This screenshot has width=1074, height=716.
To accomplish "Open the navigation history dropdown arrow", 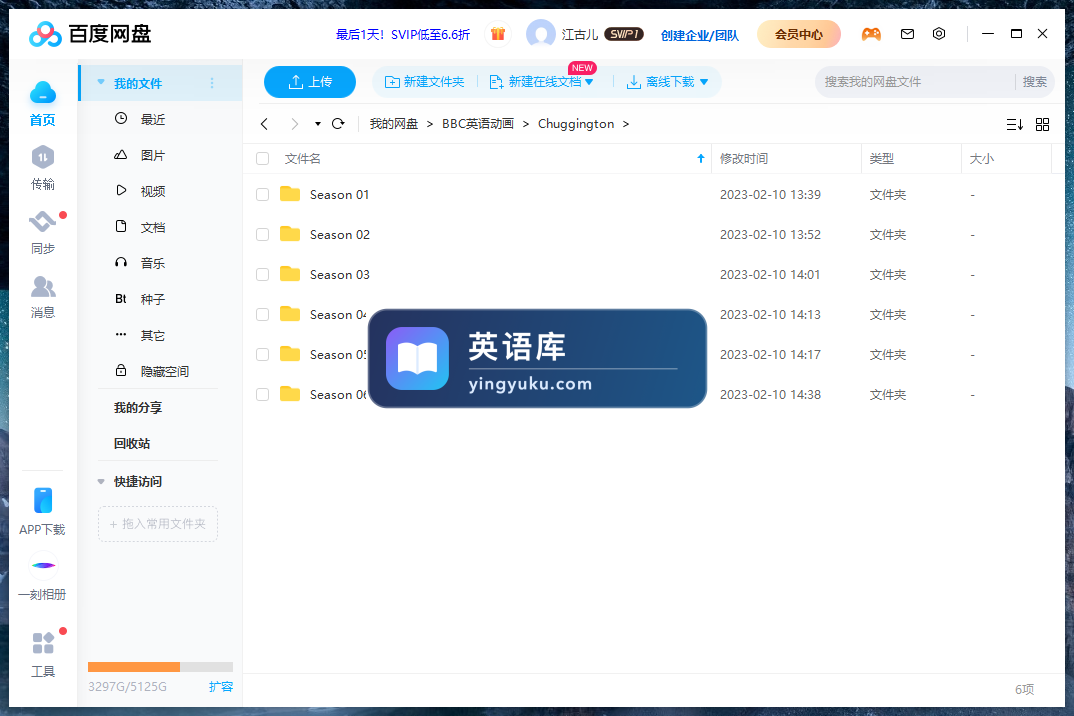I will pyautogui.click(x=318, y=124).
